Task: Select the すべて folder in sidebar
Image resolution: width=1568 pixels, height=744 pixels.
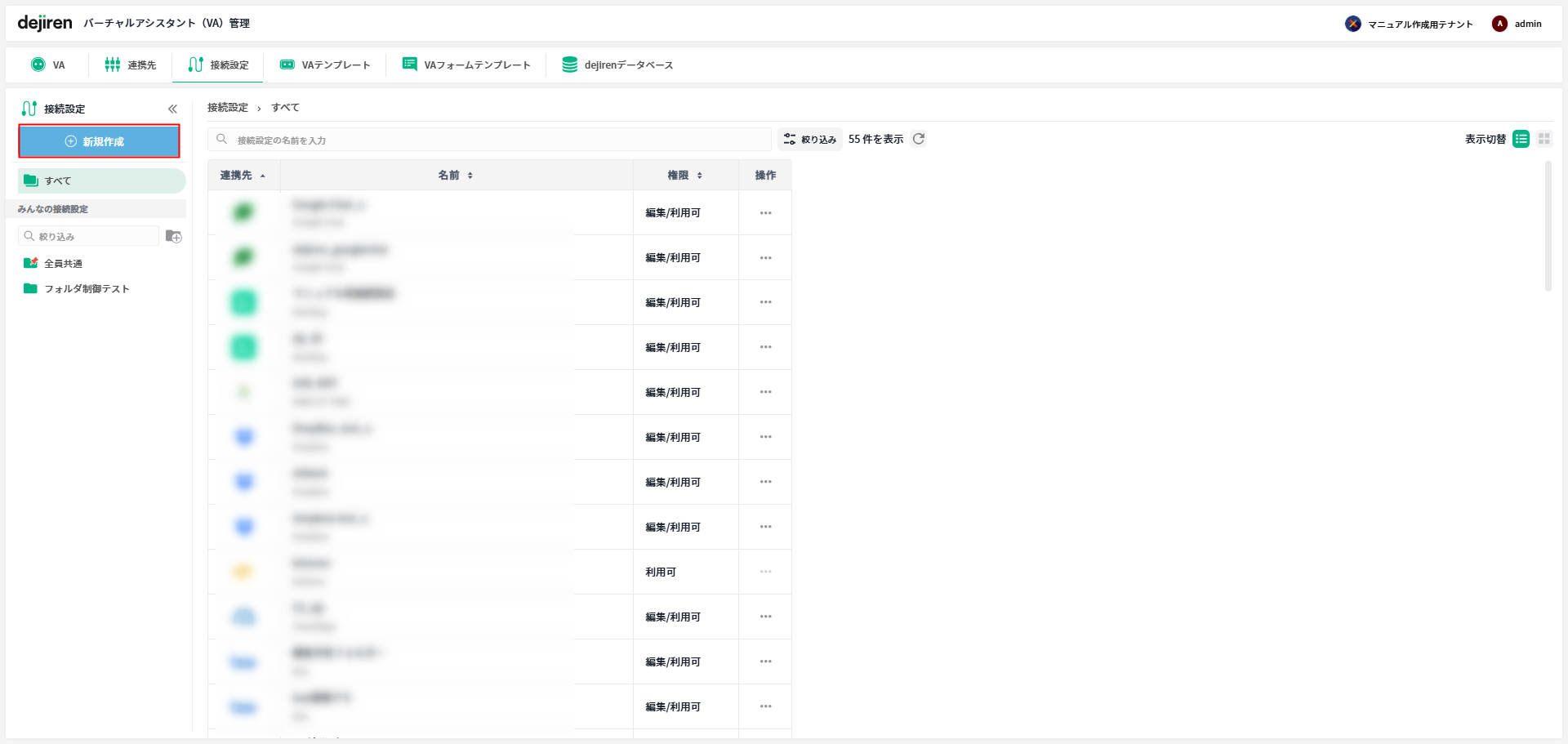Action: (x=101, y=180)
